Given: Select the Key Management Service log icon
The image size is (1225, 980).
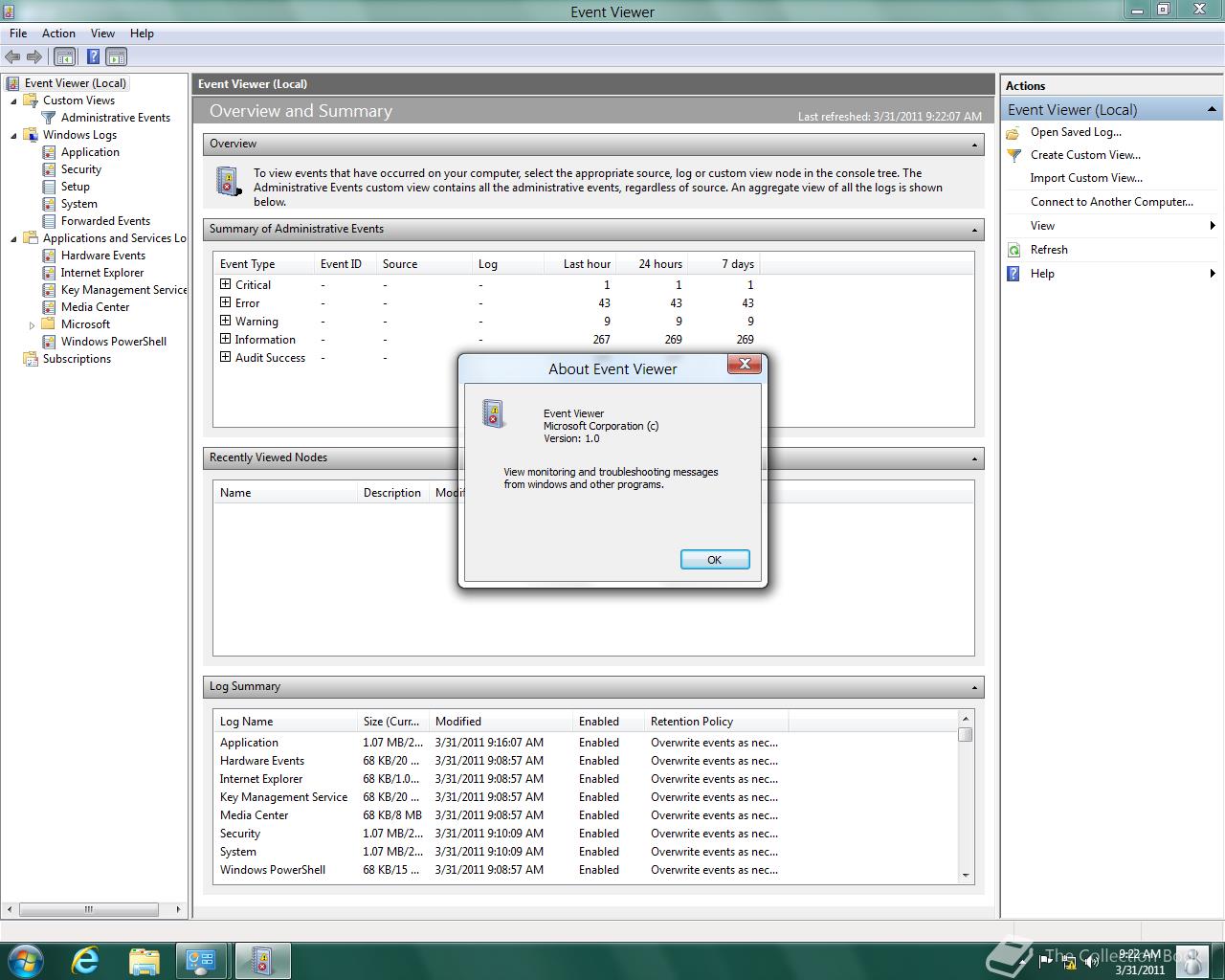Looking at the screenshot, I should click(x=49, y=290).
